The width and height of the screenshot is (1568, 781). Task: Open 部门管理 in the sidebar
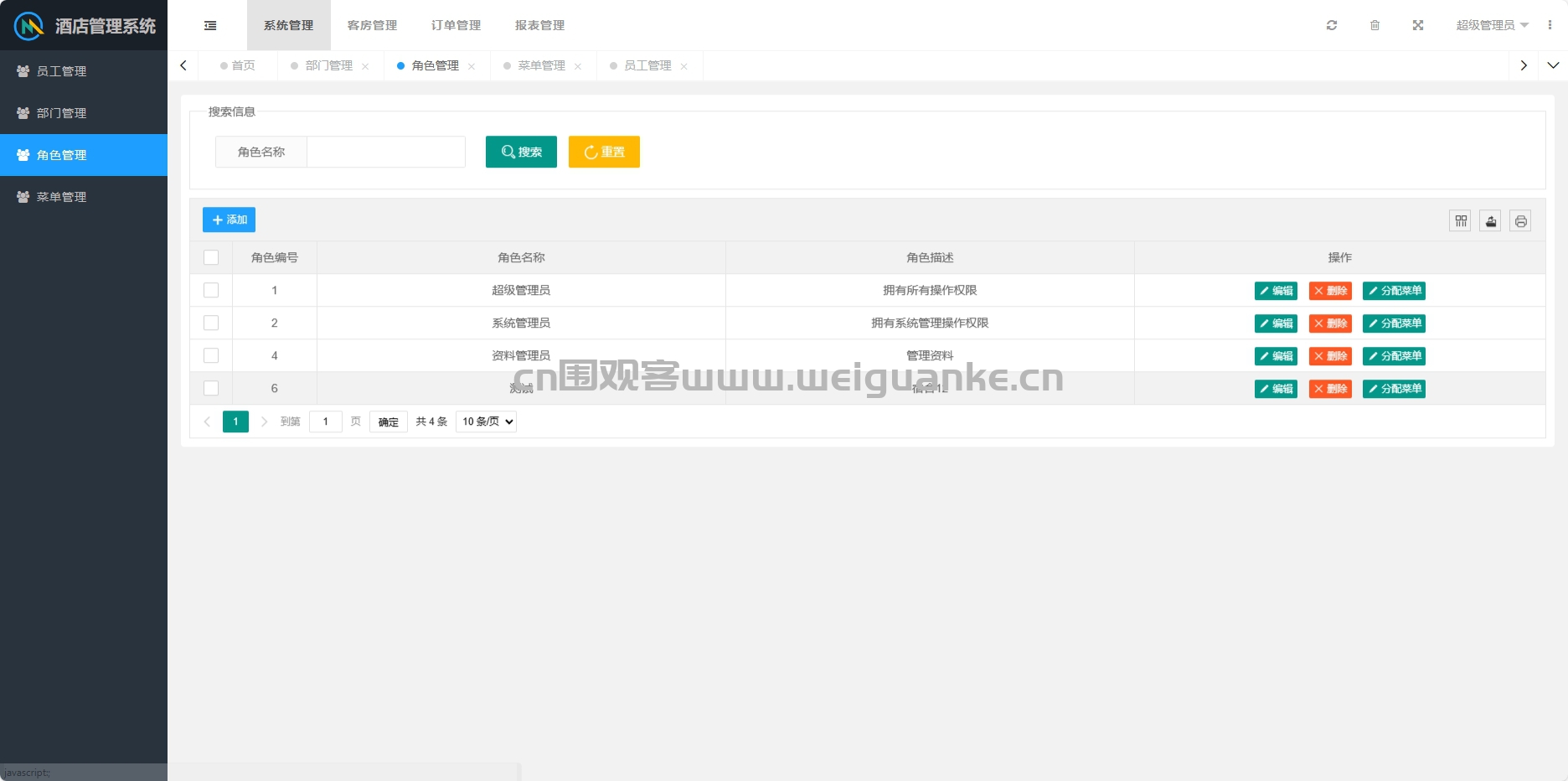click(84, 113)
